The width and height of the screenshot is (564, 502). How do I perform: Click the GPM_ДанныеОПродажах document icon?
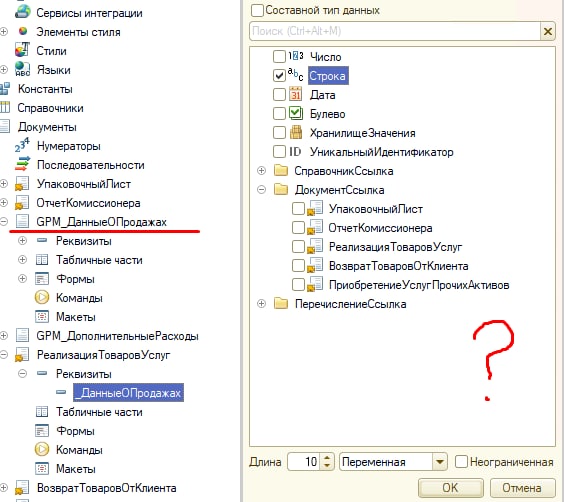(22, 222)
